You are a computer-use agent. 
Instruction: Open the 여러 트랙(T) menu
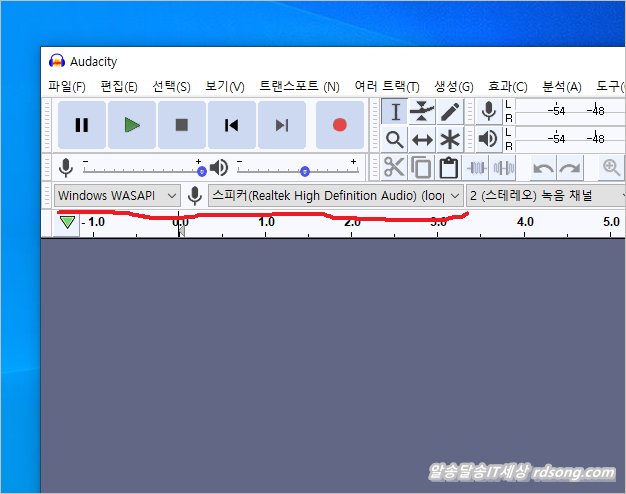point(387,86)
